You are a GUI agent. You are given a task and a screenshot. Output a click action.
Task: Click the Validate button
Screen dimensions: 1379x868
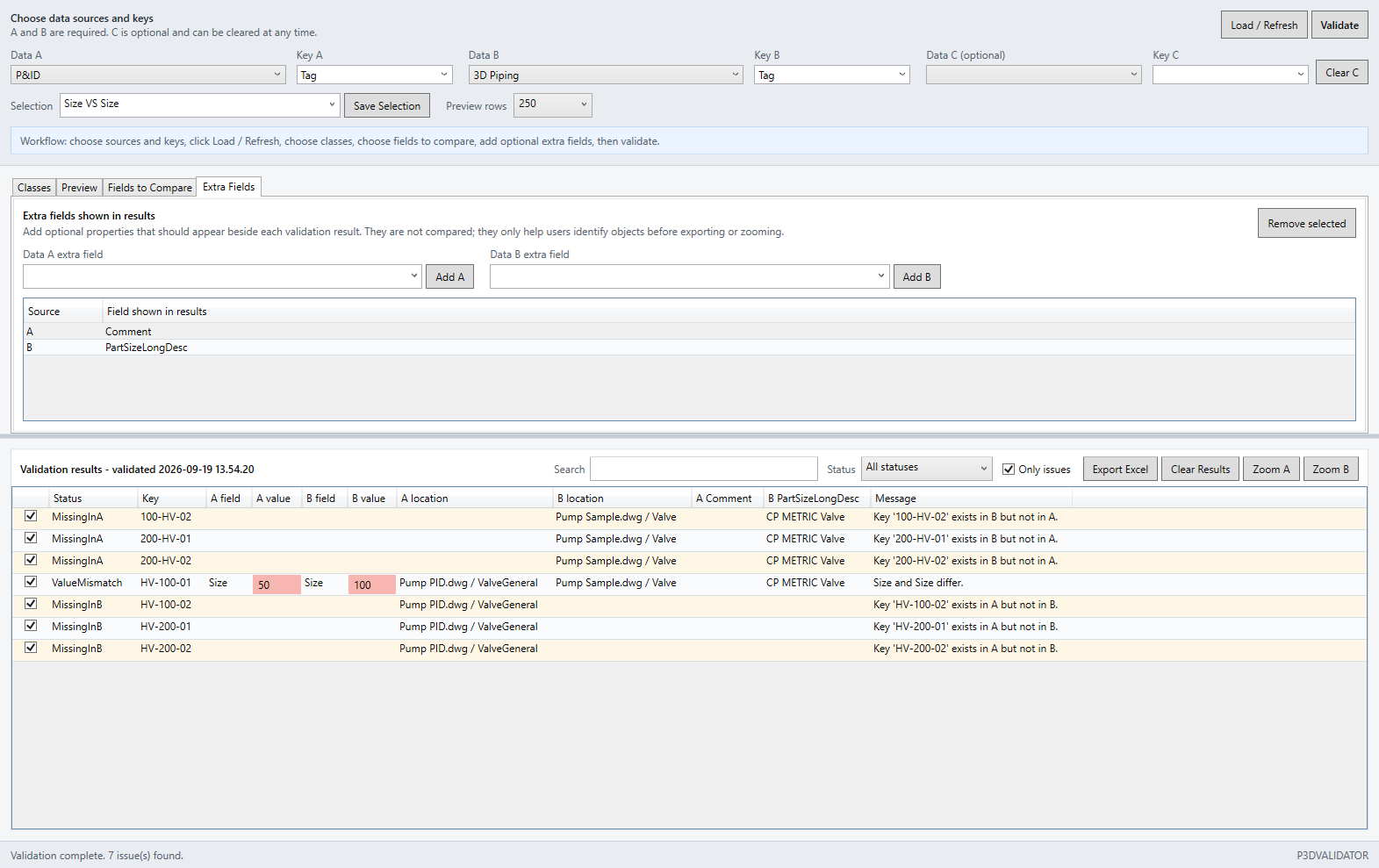point(1339,25)
